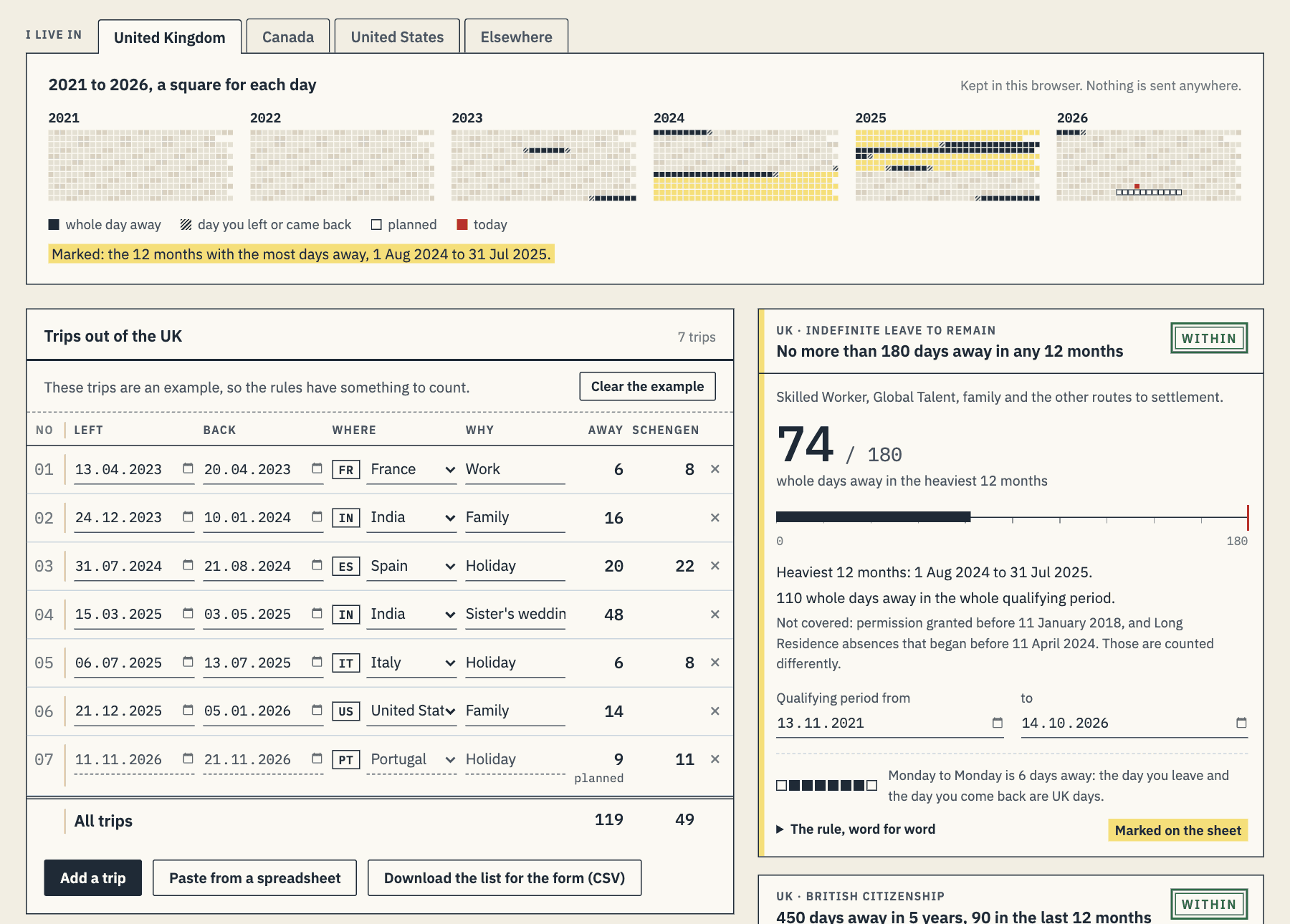Click the 74 of 180 days progress bar
The height and width of the screenshot is (924, 1290).
(1012, 516)
